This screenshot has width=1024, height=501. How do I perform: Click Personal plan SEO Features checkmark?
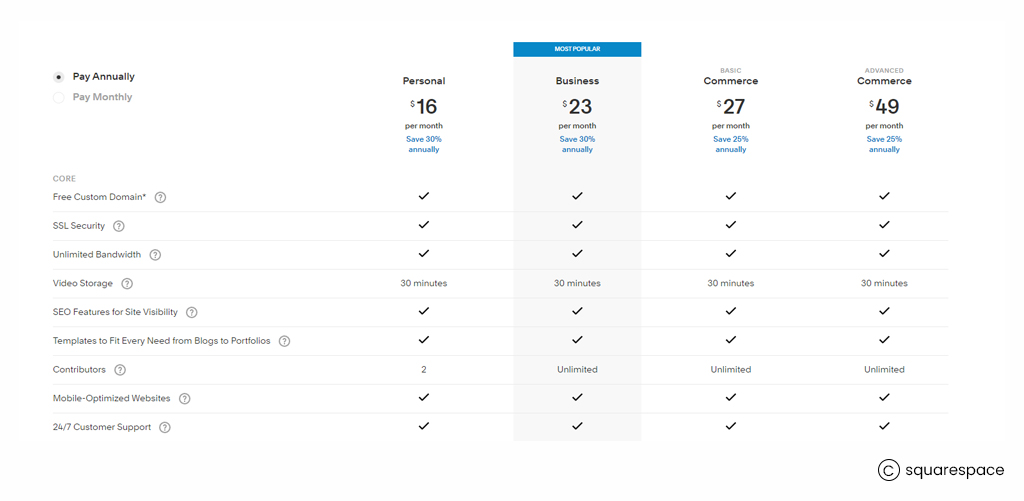coord(424,311)
